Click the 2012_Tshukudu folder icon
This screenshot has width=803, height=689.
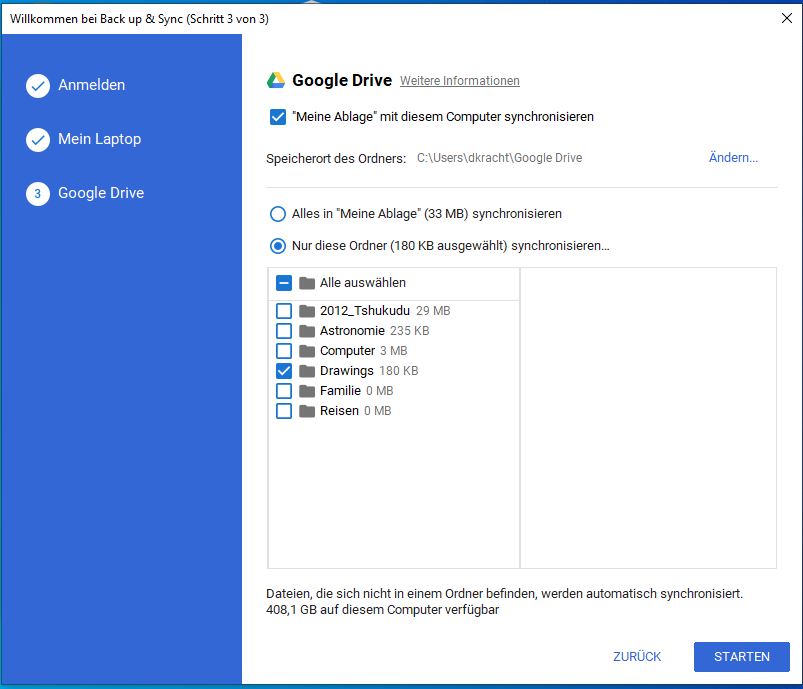(307, 311)
